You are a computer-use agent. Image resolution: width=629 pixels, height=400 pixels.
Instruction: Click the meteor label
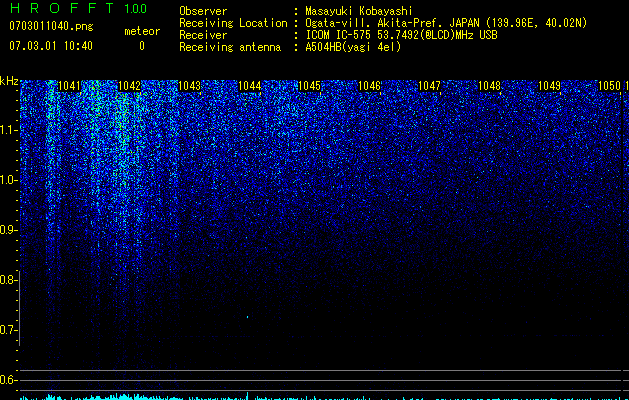pos(142,31)
